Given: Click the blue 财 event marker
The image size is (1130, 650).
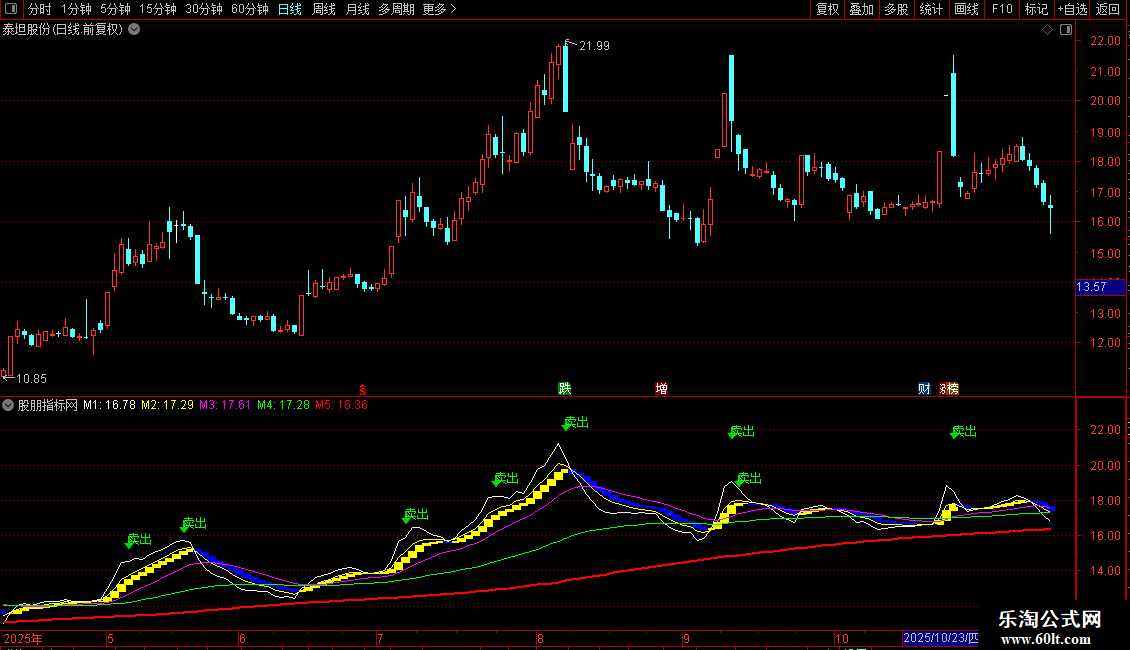Looking at the screenshot, I should click(x=924, y=388).
